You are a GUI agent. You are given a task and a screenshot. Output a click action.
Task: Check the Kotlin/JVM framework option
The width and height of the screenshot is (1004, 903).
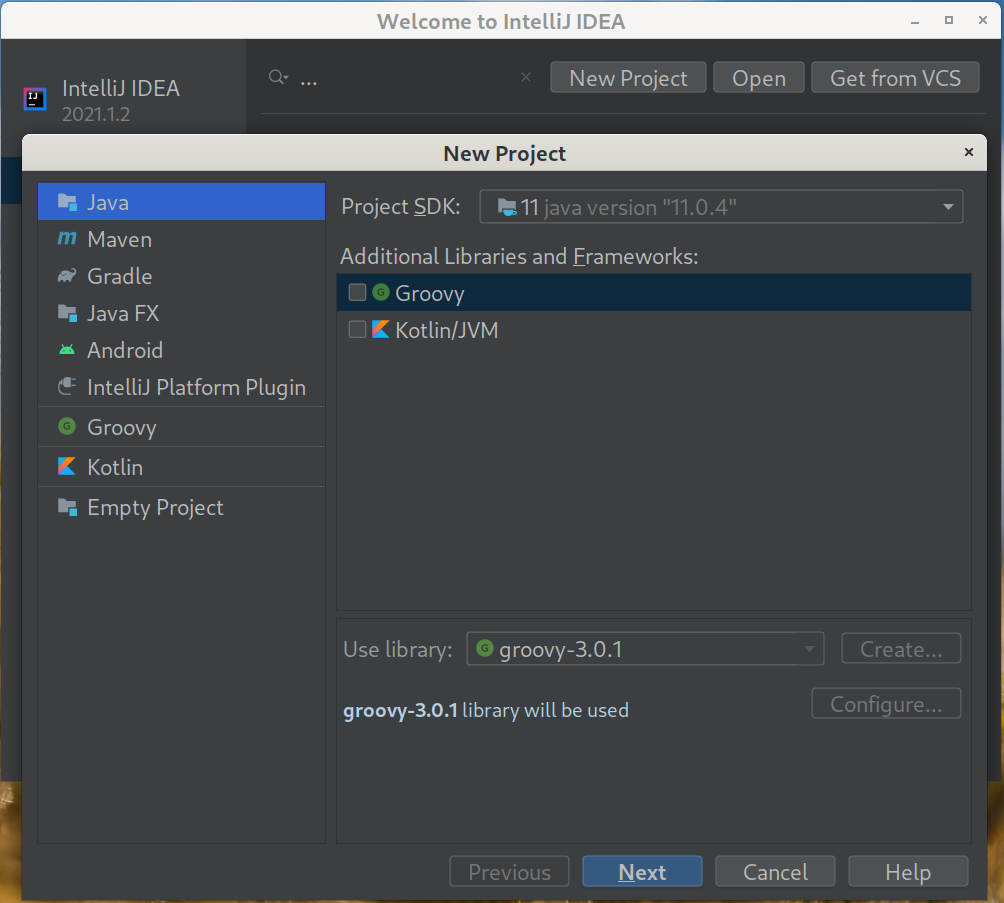357,329
